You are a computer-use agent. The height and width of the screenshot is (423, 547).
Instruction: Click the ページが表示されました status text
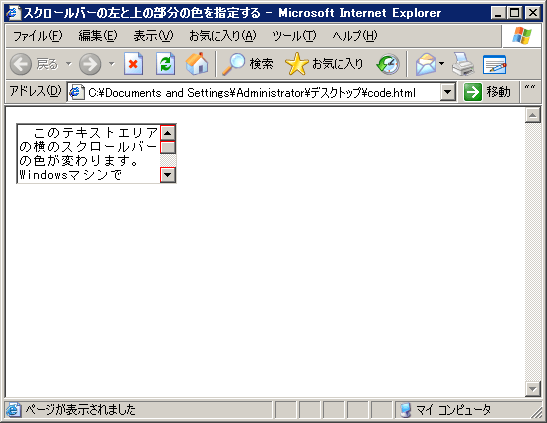click(x=80, y=410)
